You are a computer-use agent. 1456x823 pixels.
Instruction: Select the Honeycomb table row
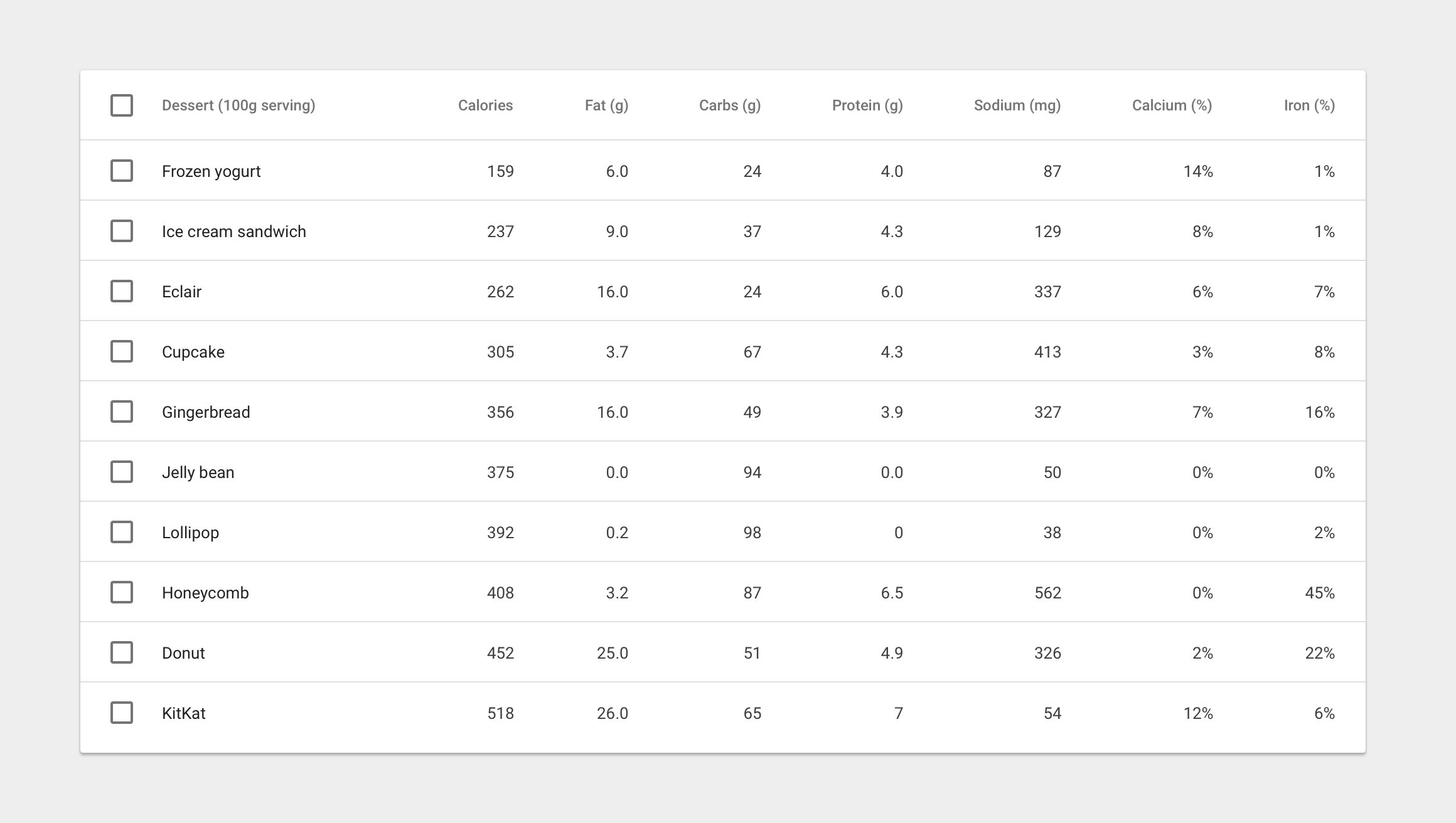(x=728, y=592)
